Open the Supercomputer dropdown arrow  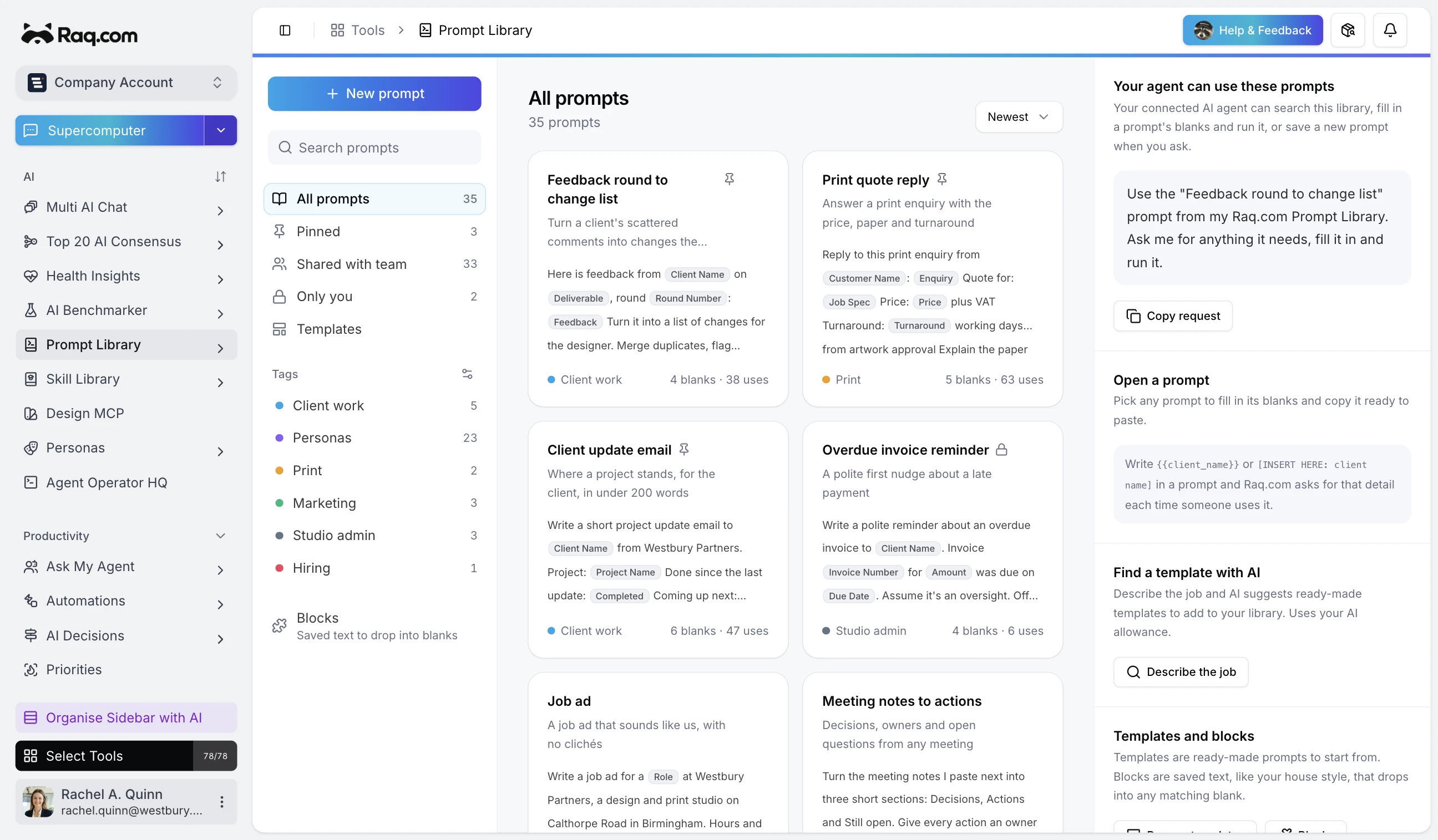click(220, 131)
